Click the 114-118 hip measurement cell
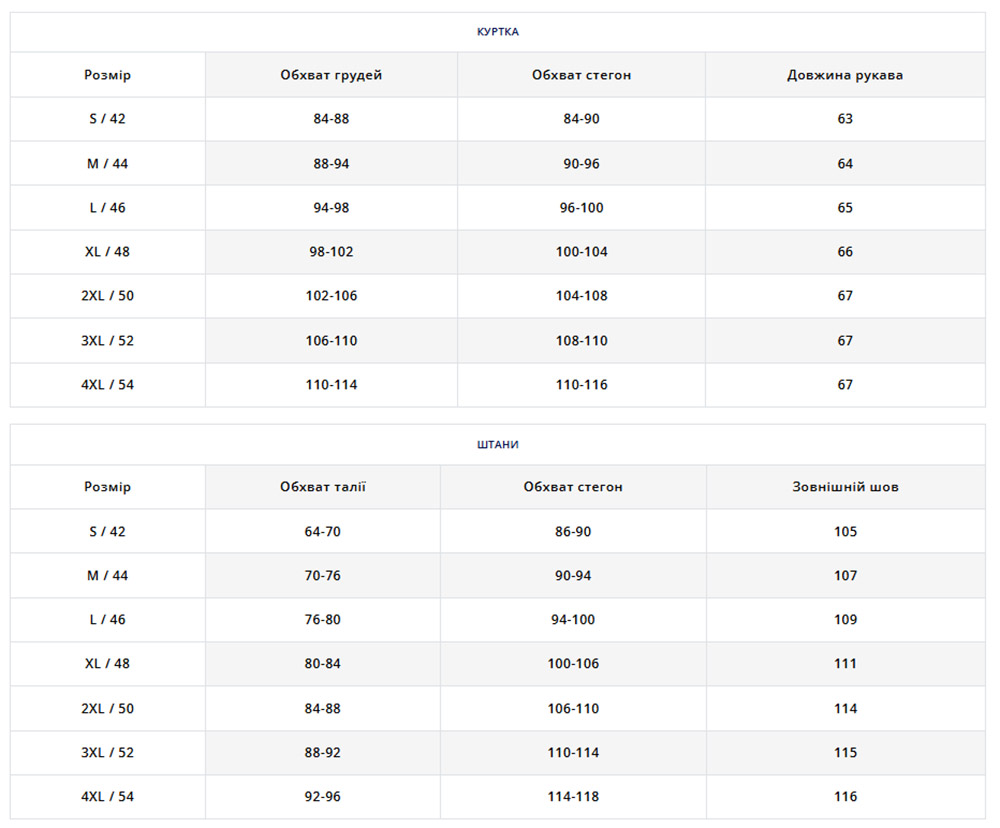This screenshot has height=828, width=1000. click(573, 797)
